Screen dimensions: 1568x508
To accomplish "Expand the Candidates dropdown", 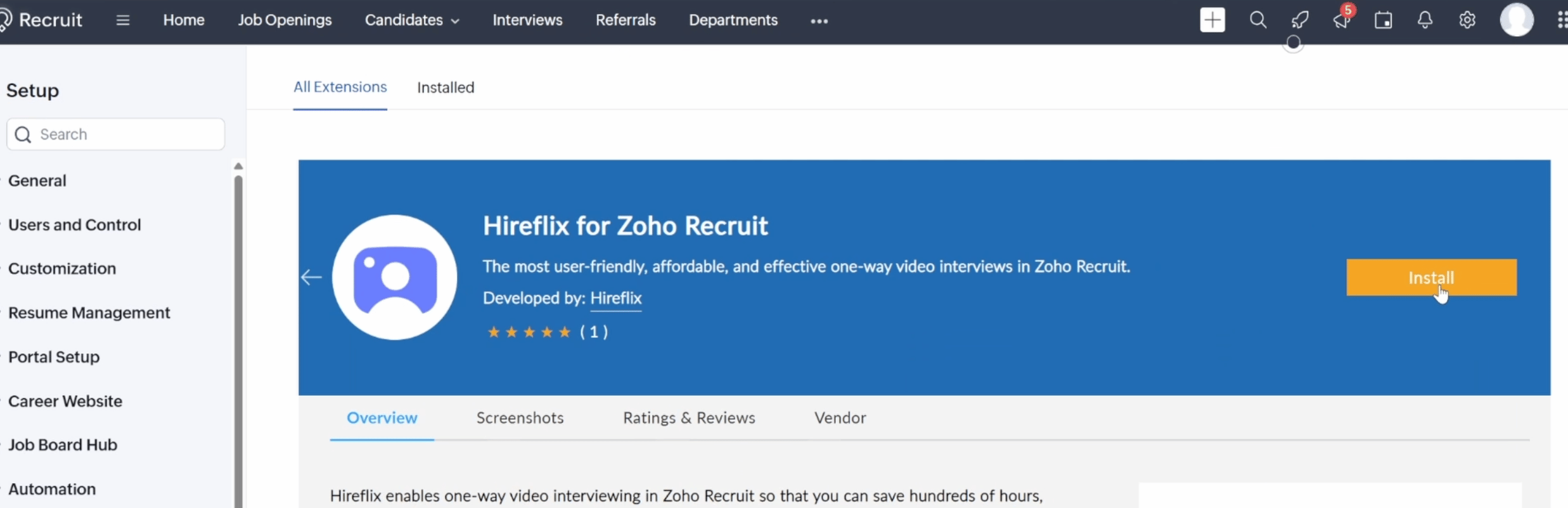I will pos(412,20).
